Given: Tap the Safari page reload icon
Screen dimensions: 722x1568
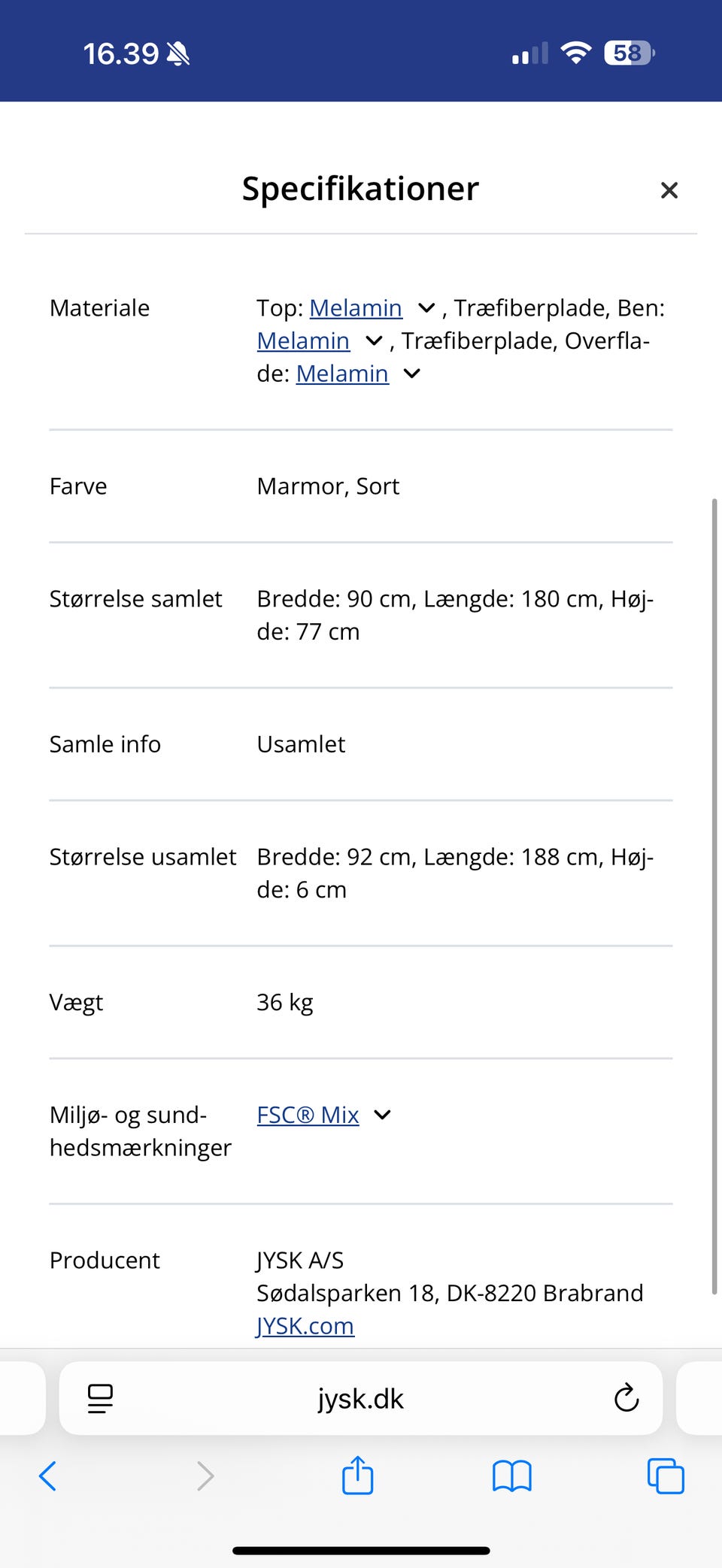Looking at the screenshot, I should [626, 1398].
